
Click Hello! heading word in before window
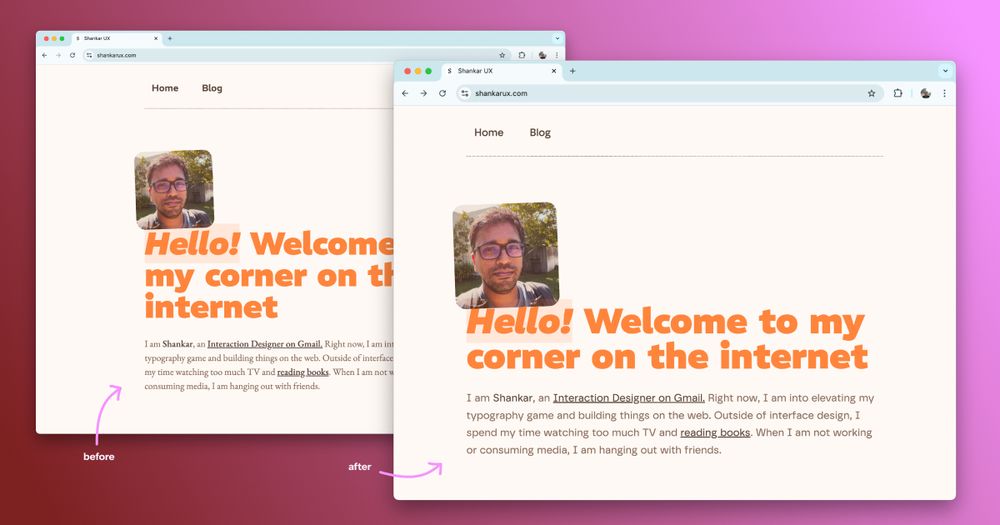[192, 244]
